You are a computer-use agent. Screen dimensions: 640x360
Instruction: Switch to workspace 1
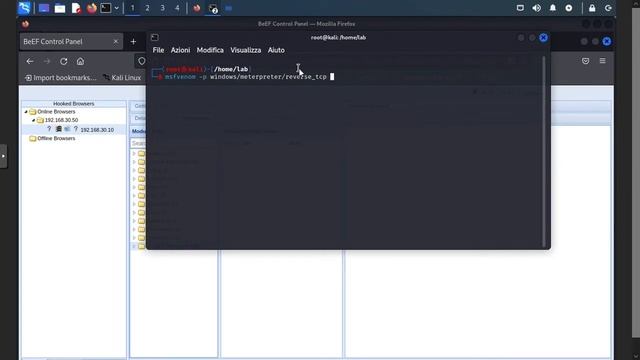click(132, 8)
